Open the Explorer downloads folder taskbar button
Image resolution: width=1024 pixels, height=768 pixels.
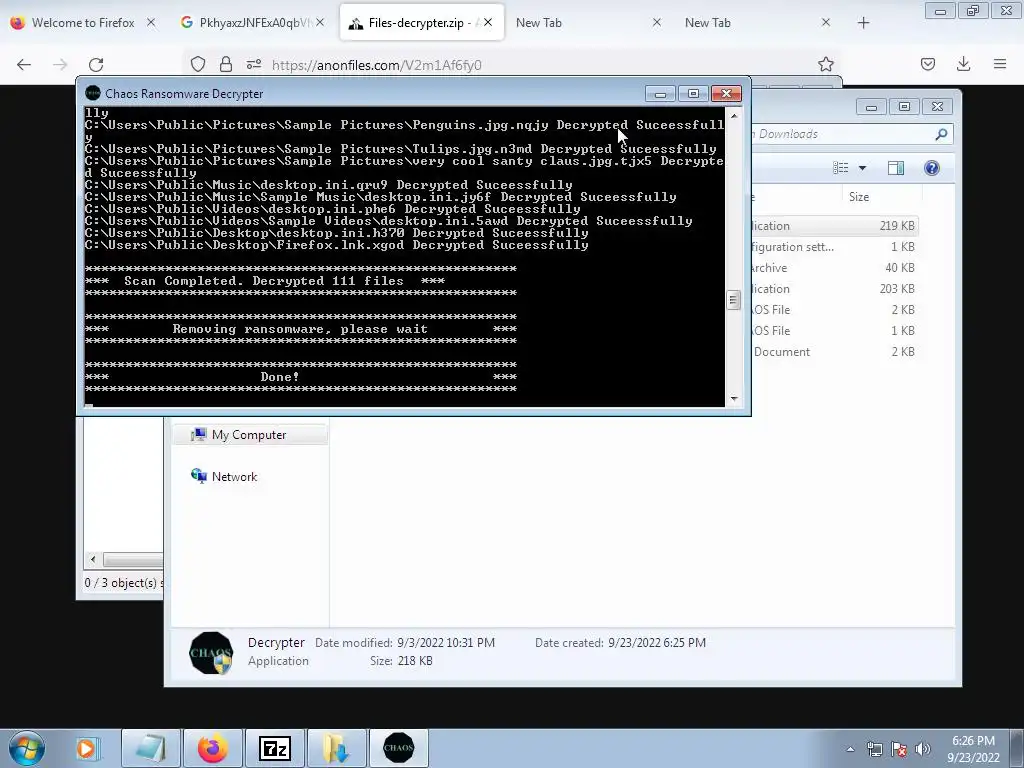pyautogui.click(x=337, y=748)
